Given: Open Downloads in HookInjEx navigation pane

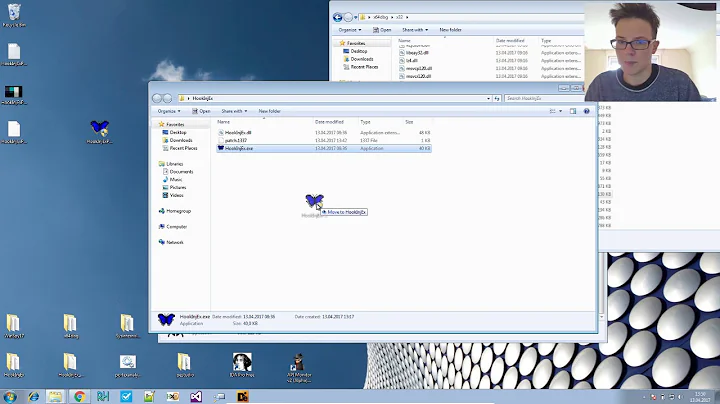Looking at the screenshot, I should [x=180, y=140].
